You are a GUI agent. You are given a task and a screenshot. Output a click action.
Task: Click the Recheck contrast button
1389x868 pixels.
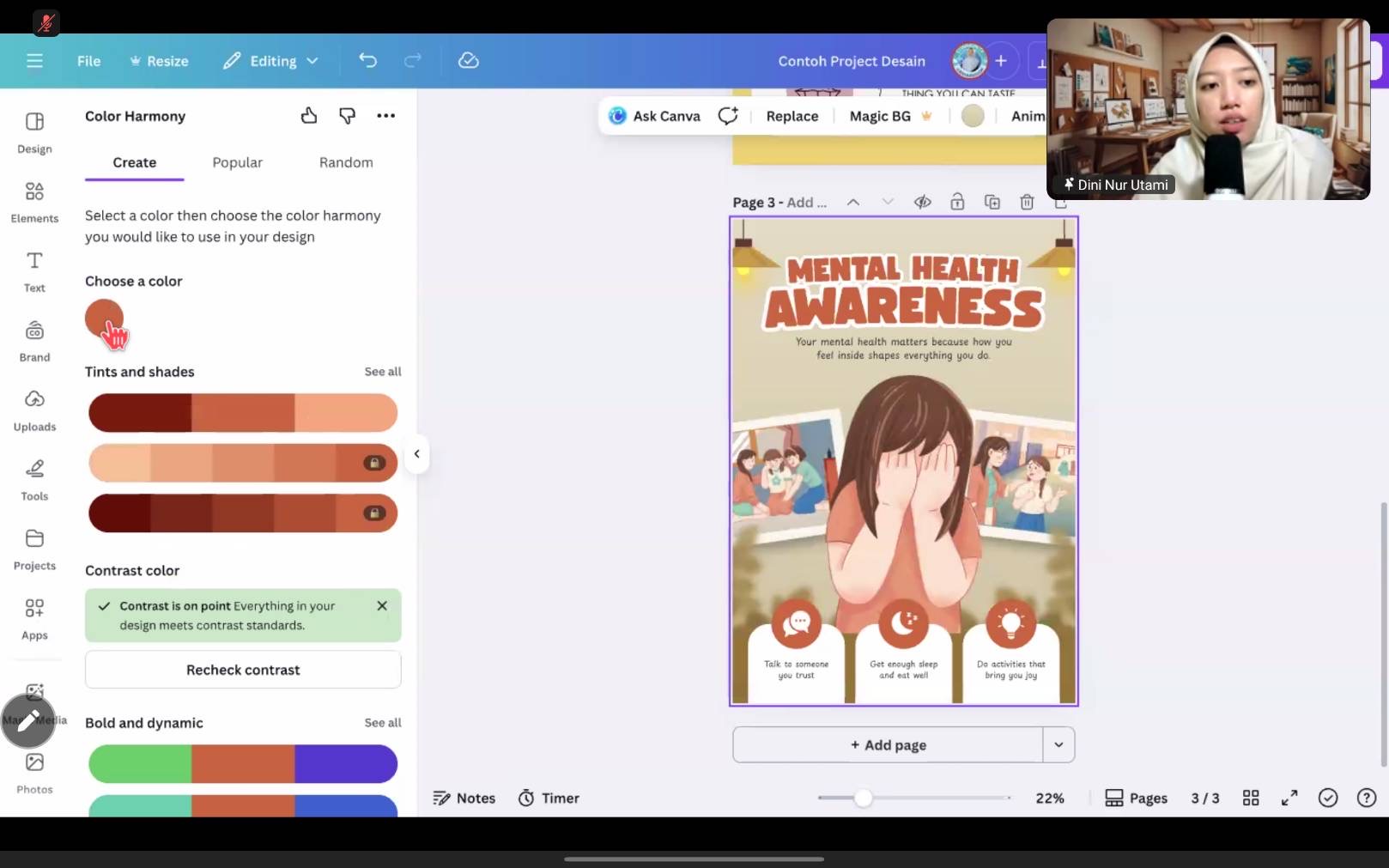(x=243, y=670)
